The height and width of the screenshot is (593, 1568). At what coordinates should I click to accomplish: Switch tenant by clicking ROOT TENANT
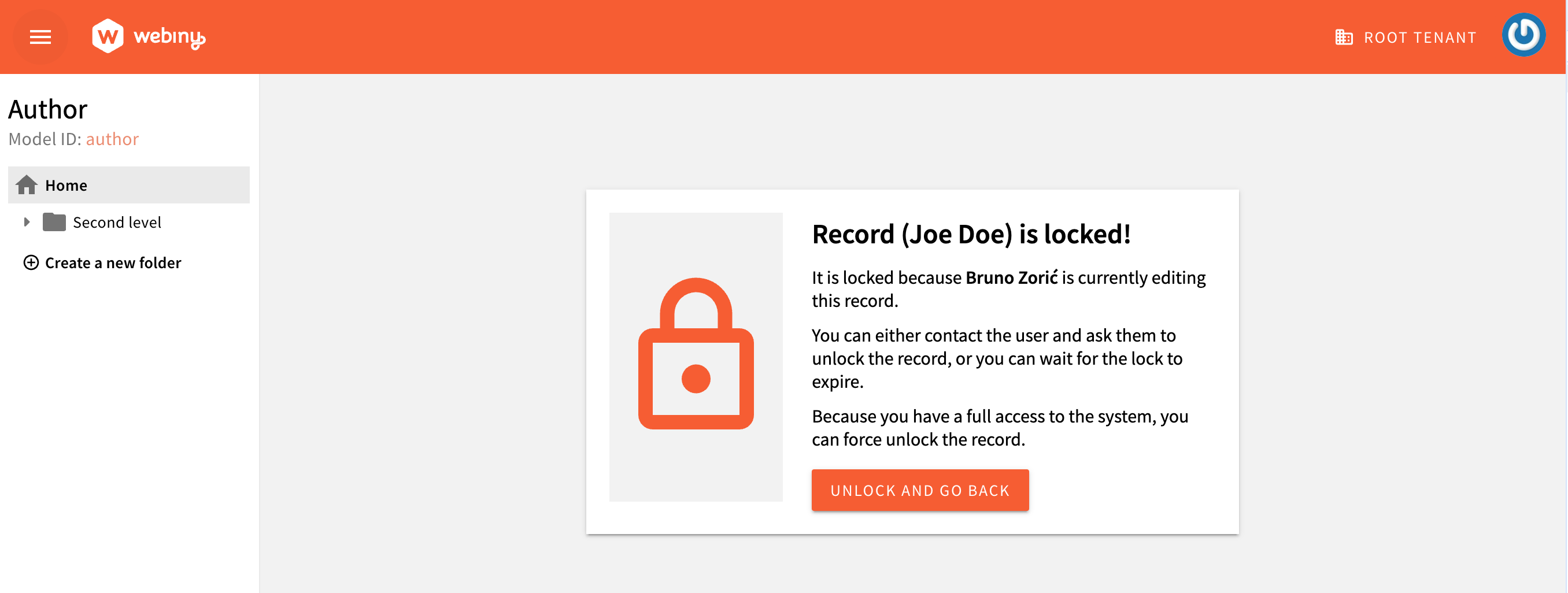[1421, 37]
